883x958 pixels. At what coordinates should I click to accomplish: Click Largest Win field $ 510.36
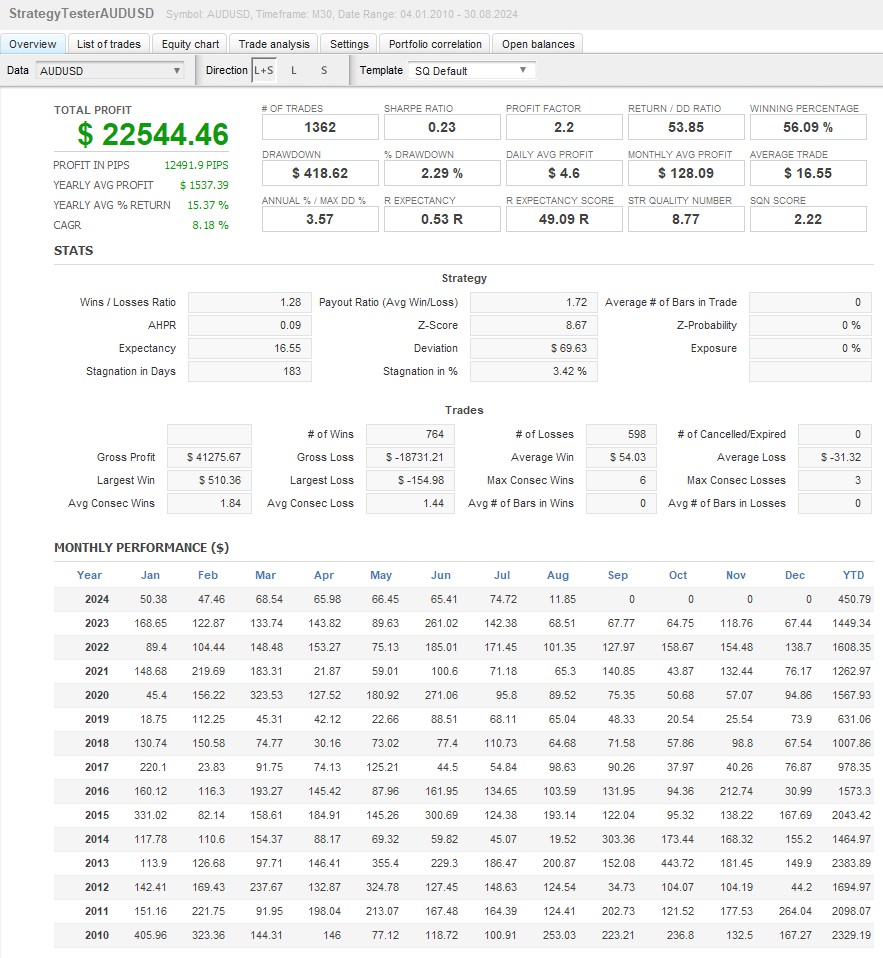point(209,480)
